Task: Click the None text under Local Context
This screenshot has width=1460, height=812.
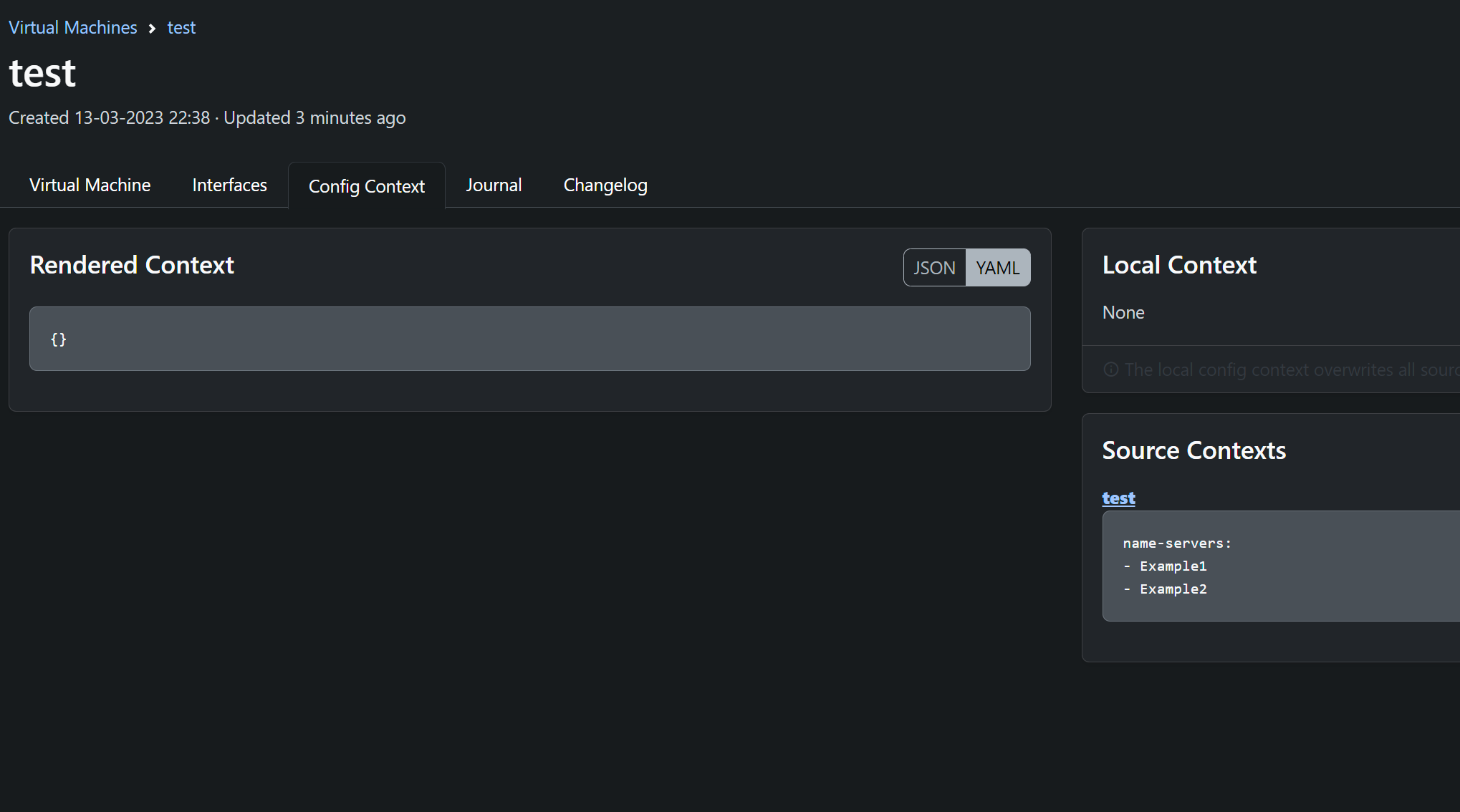Action: coord(1123,312)
